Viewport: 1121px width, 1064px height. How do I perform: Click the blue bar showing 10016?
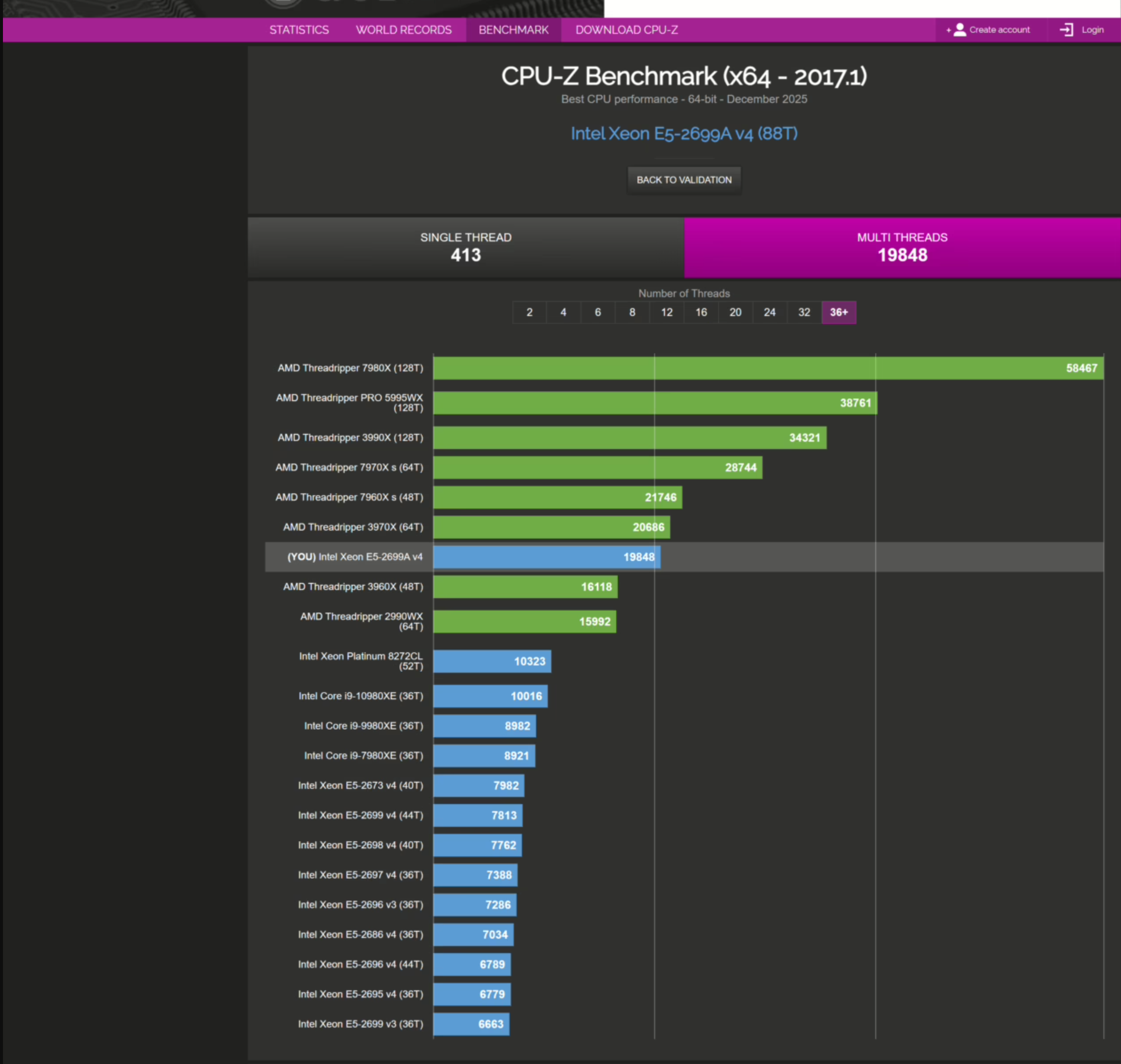490,696
